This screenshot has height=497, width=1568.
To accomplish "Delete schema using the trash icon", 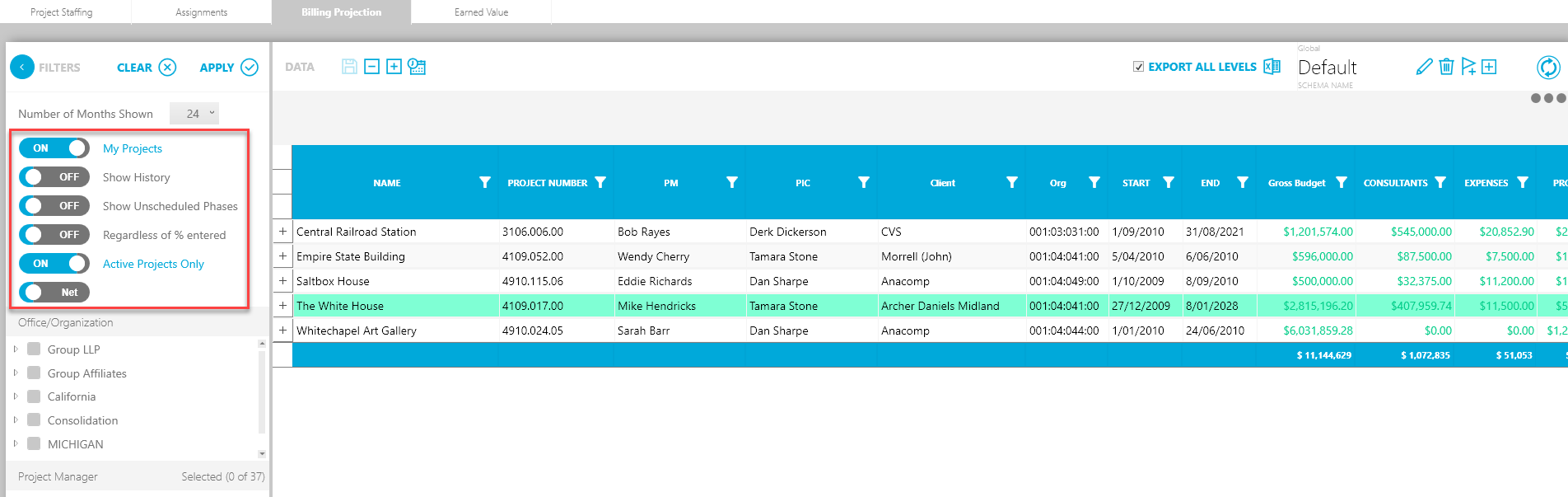I will [1446, 67].
